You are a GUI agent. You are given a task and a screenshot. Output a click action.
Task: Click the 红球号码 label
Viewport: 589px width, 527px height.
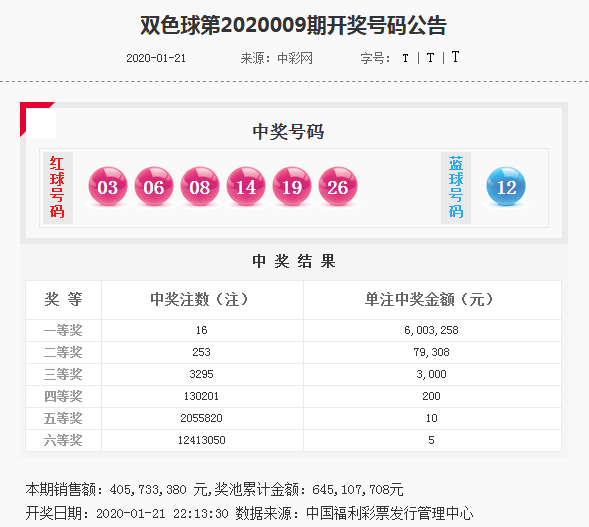(x=57, y=187)
